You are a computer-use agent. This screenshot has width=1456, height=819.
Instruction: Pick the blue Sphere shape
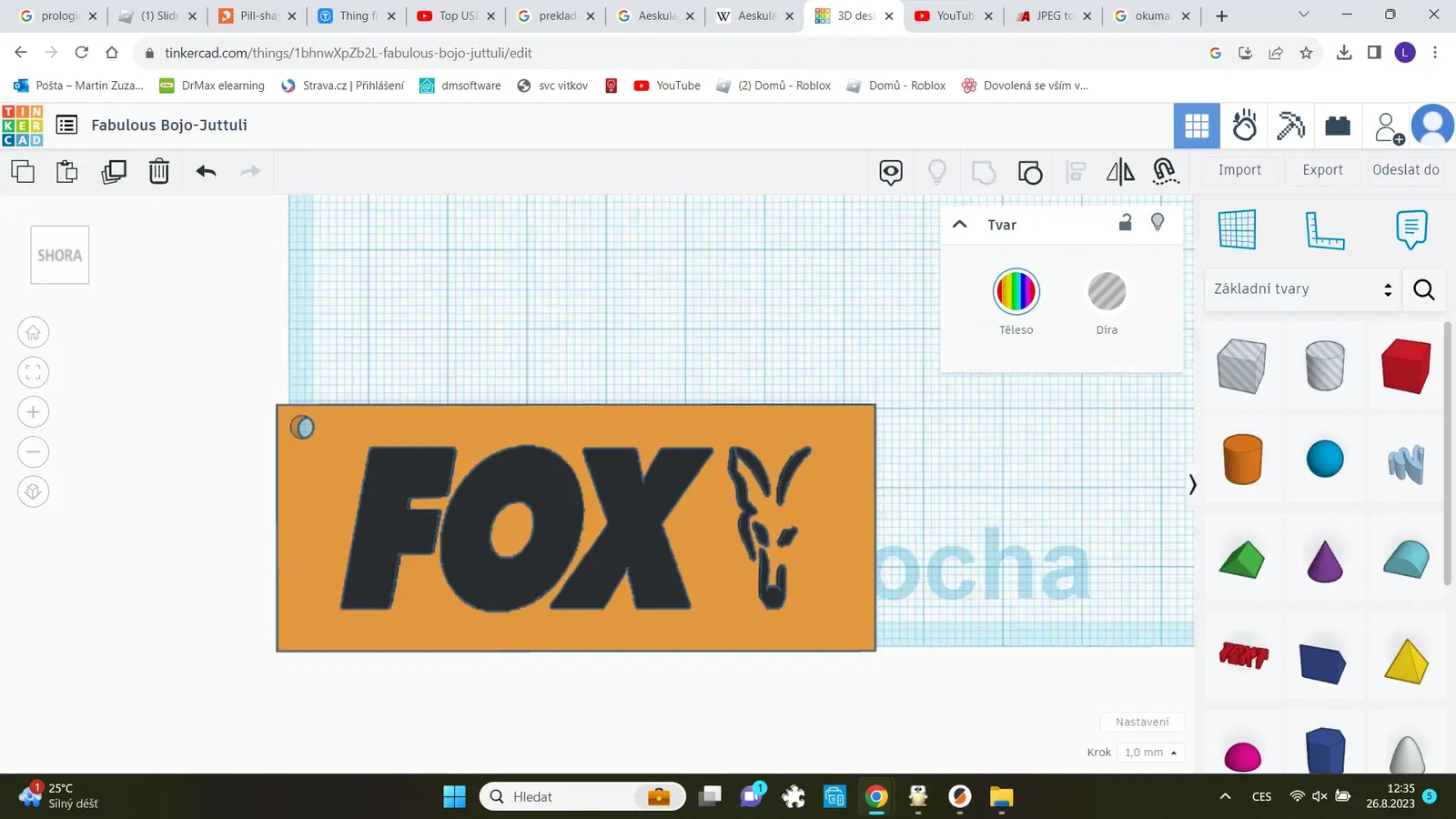point(1325,459)
